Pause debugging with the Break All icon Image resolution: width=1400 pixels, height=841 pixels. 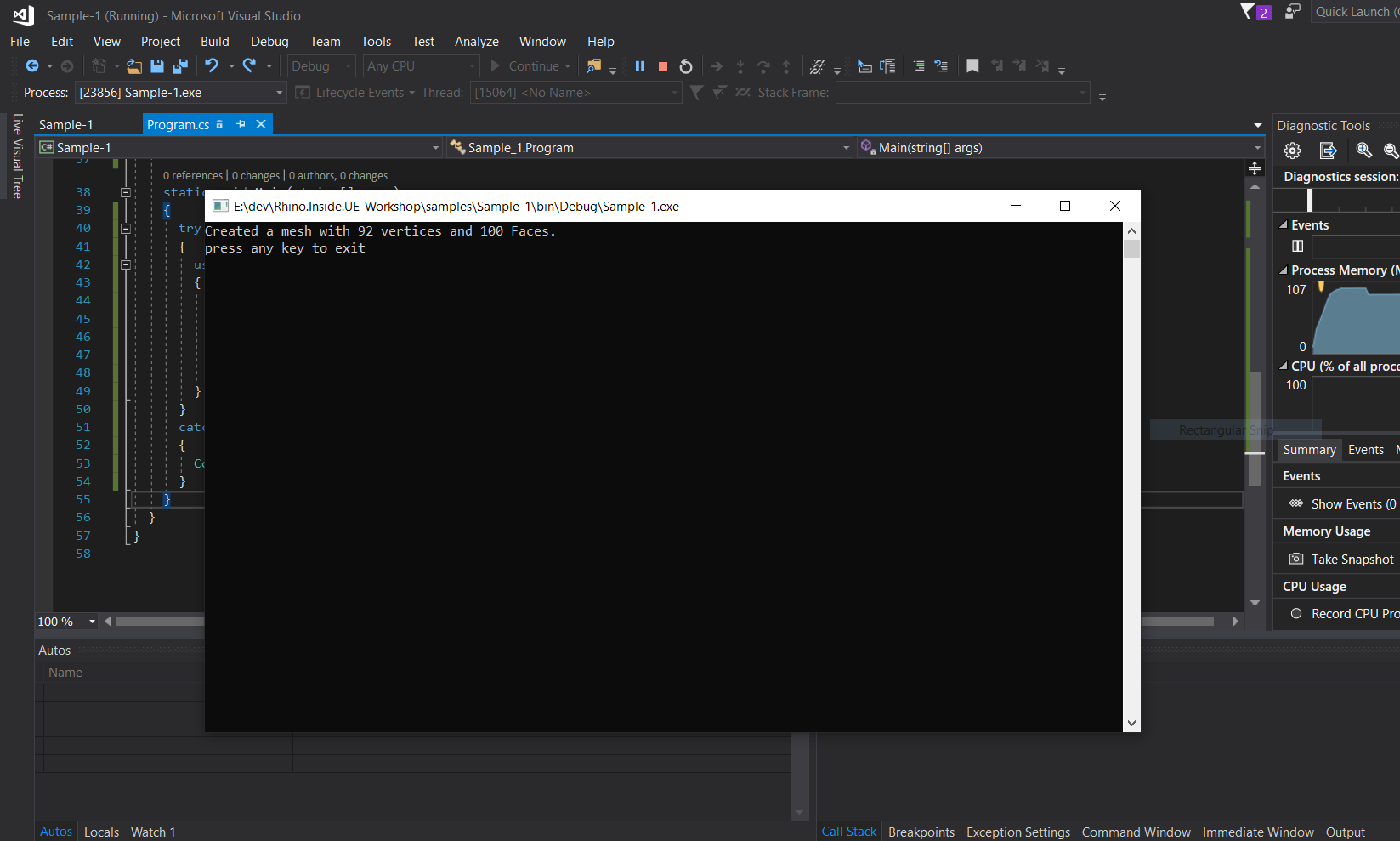click(640, 66)
